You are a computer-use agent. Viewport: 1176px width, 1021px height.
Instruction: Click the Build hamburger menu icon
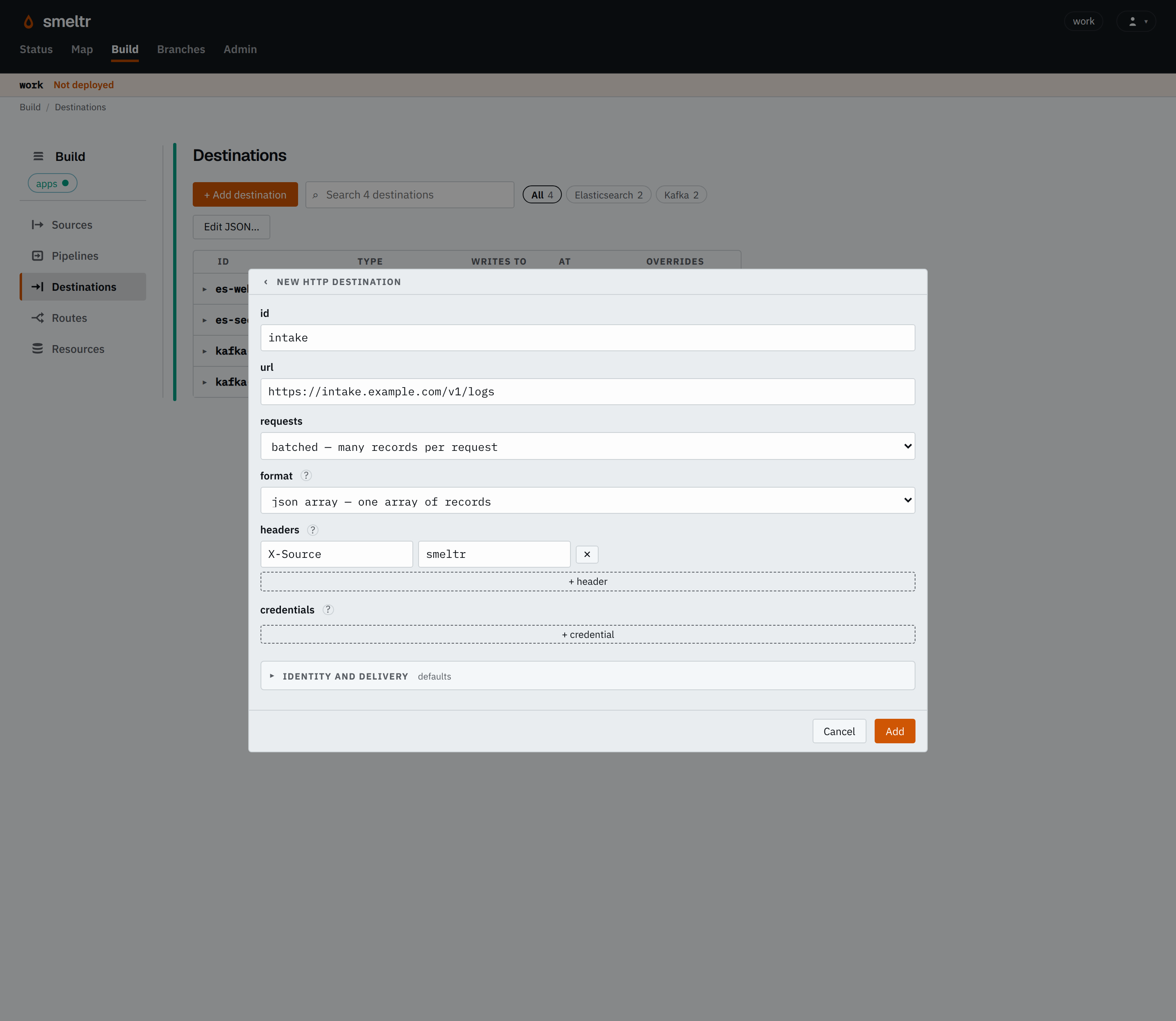pyautogui.click(x=38, y=156)
